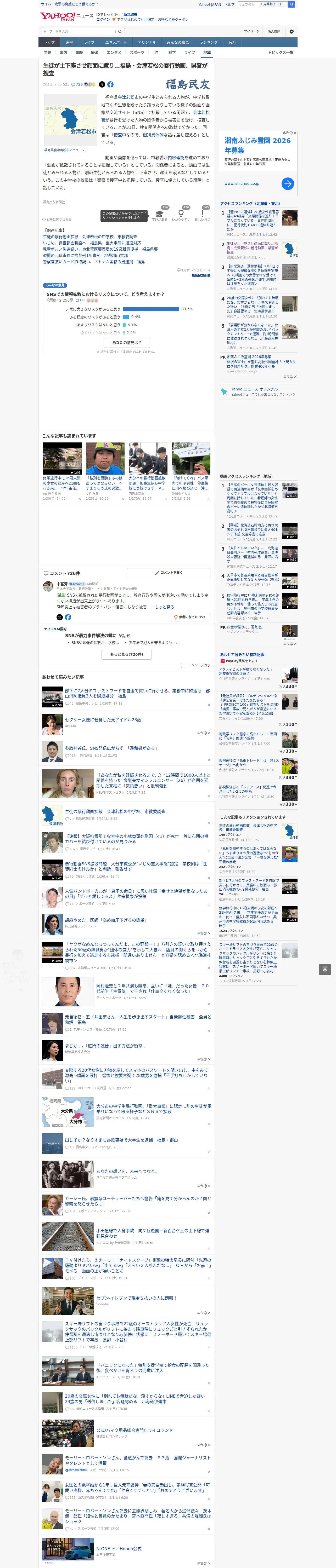This screenshot has height=1568, width=336.
Task: Share the expert comment on X
Action: pyautogui.click(x=59, y=617)
